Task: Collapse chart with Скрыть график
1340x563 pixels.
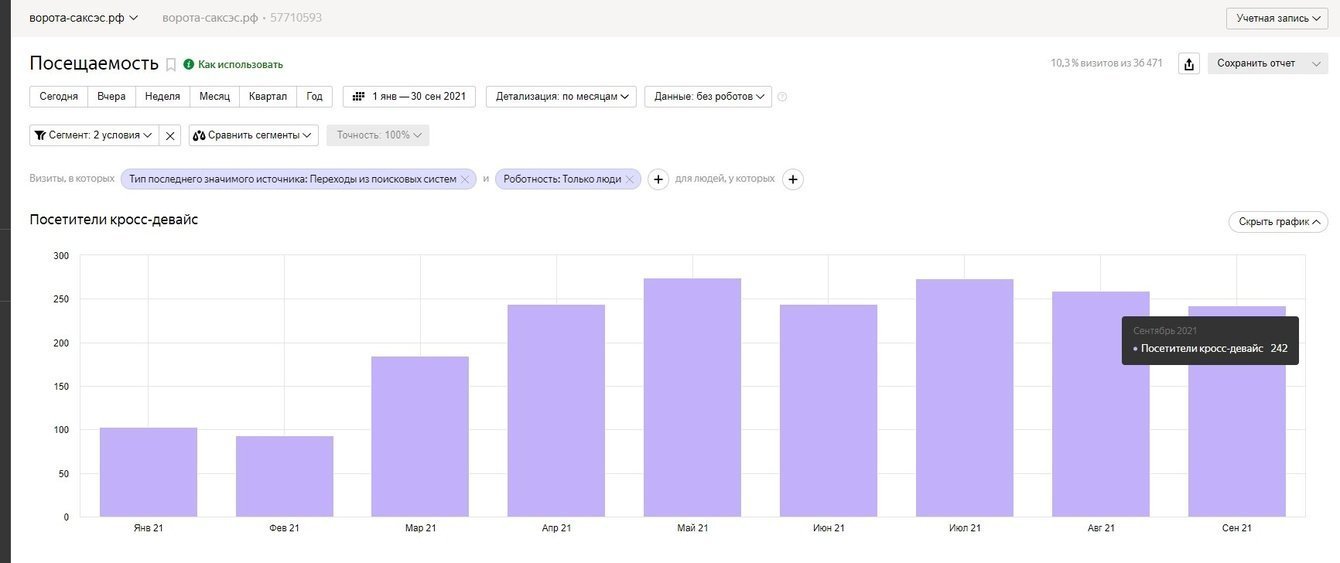Action: click(1277, 222)
